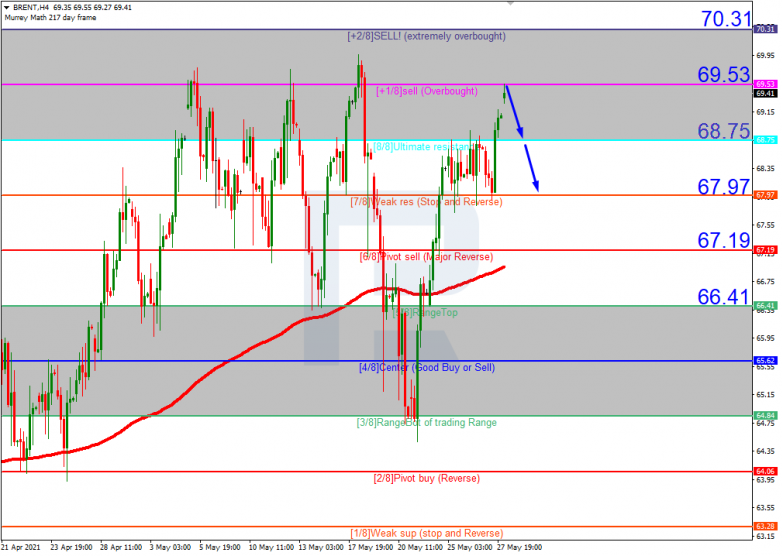Image resolution: width=782 pixels, height=556 pixels.
Task: Select the red 67.19 axis price tag
Action: [766, 250]
